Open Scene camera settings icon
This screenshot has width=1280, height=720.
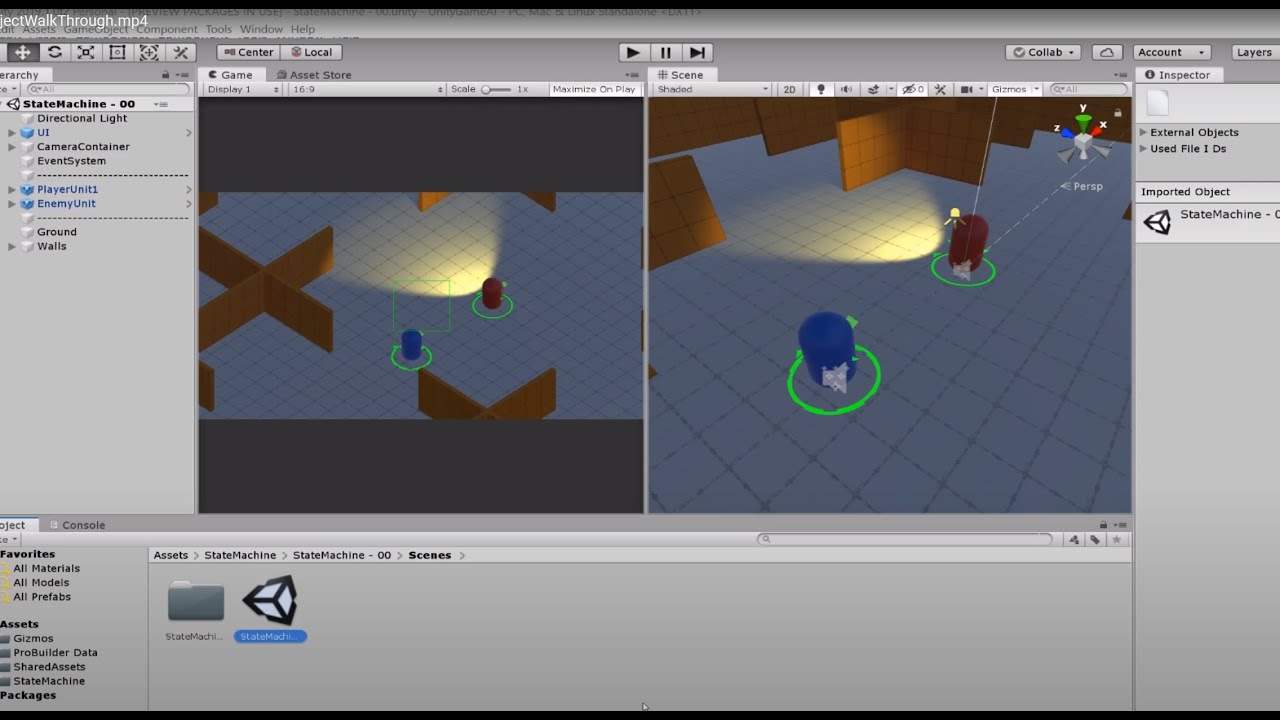(x=968, y=89)
